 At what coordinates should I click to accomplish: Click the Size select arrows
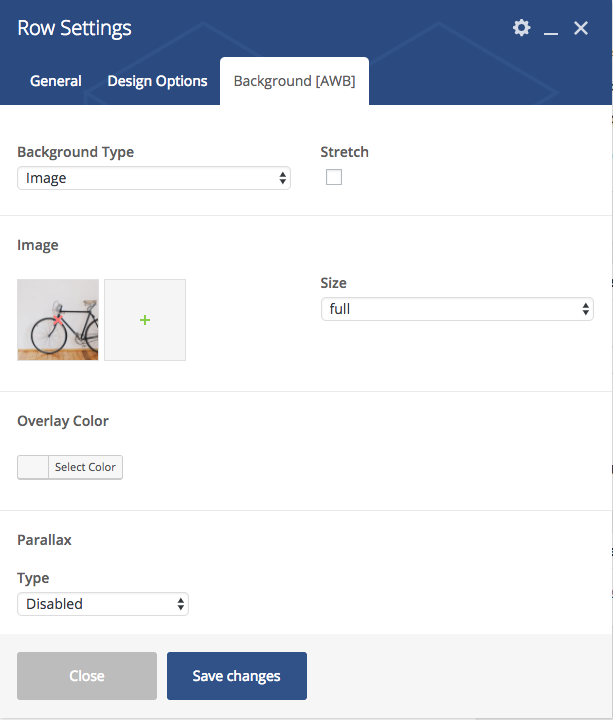(585, 309)
